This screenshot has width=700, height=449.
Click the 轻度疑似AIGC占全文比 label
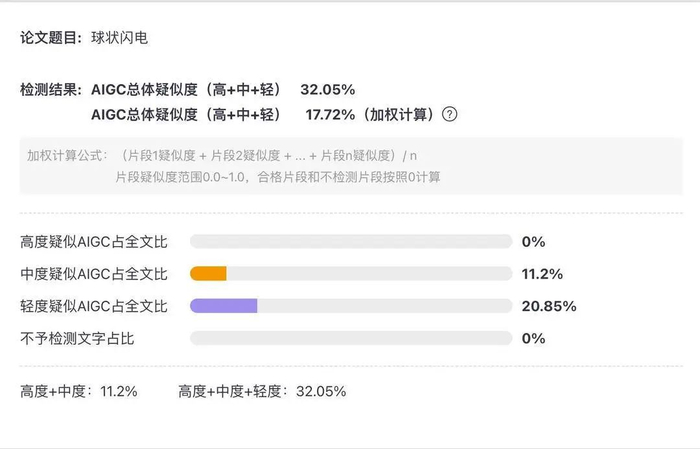tap(94, 306)
